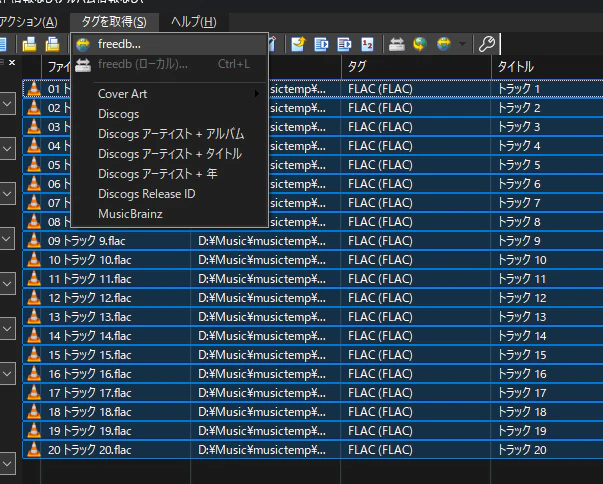Open tag panel dropdown arrow beside row 04
The height and width of the screenshot is (484, 603).
tap(7, 148)
